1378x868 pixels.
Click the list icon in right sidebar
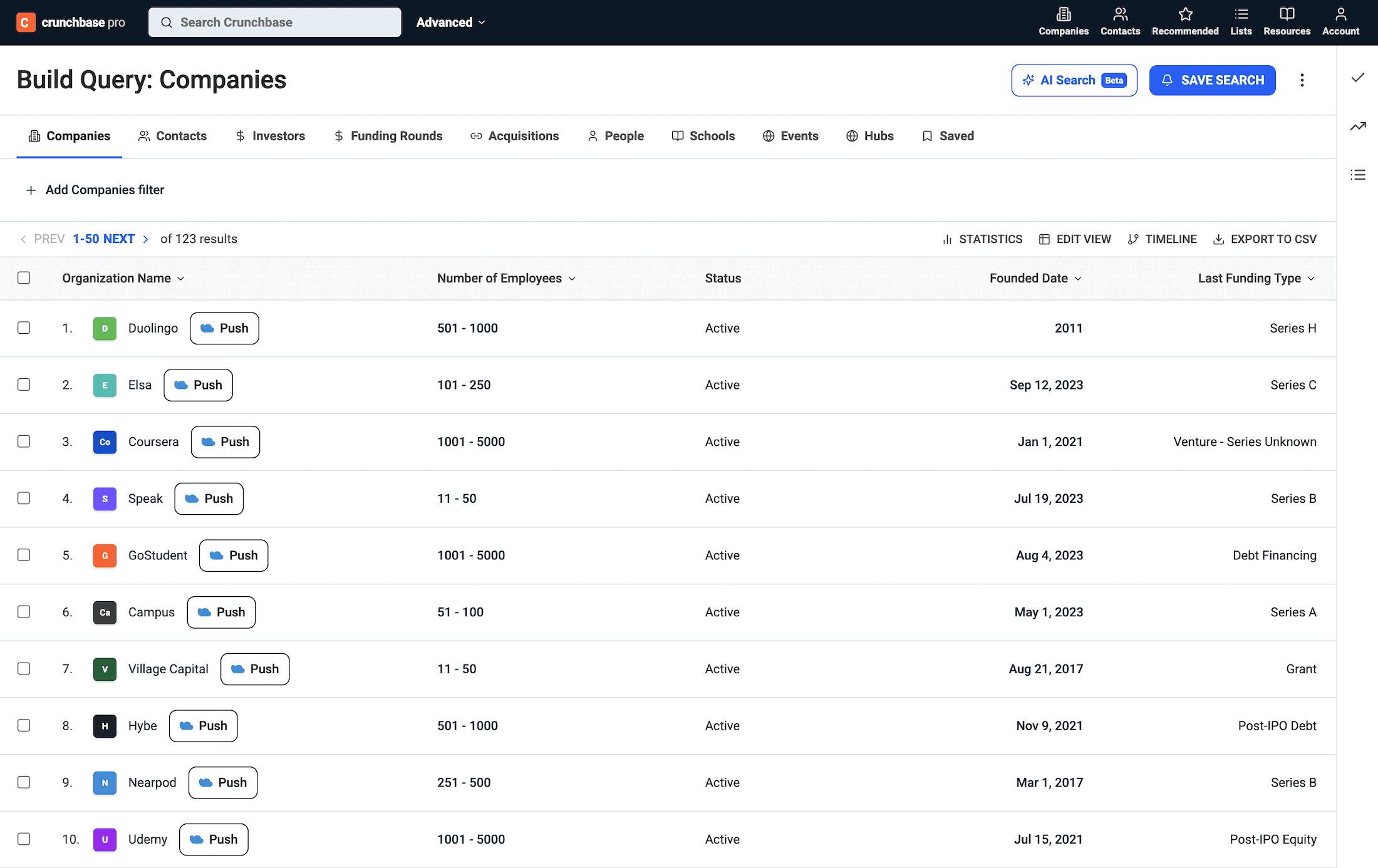coord(1358,175)
